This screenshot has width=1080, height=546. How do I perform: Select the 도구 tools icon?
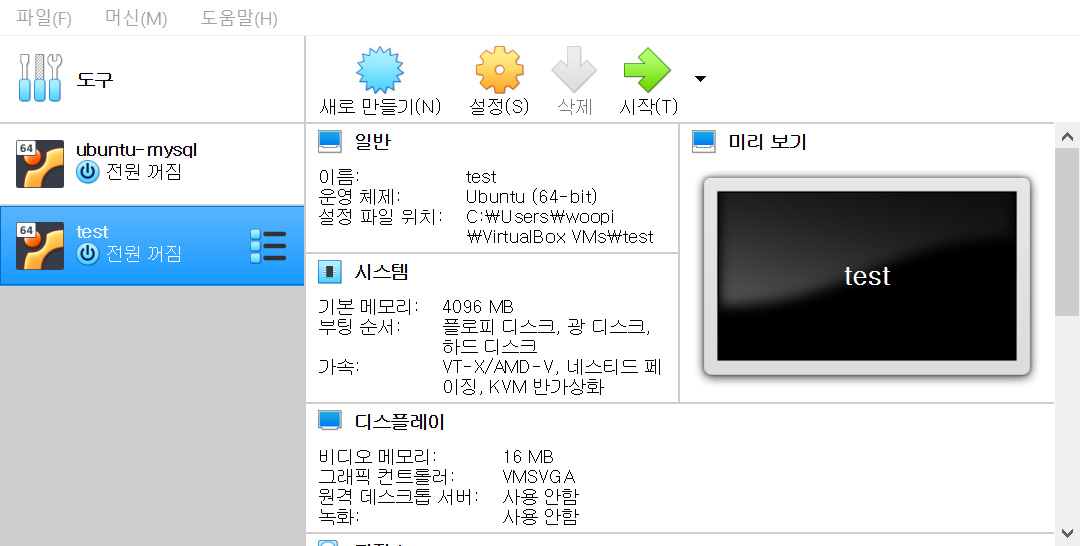click(40, 78)
